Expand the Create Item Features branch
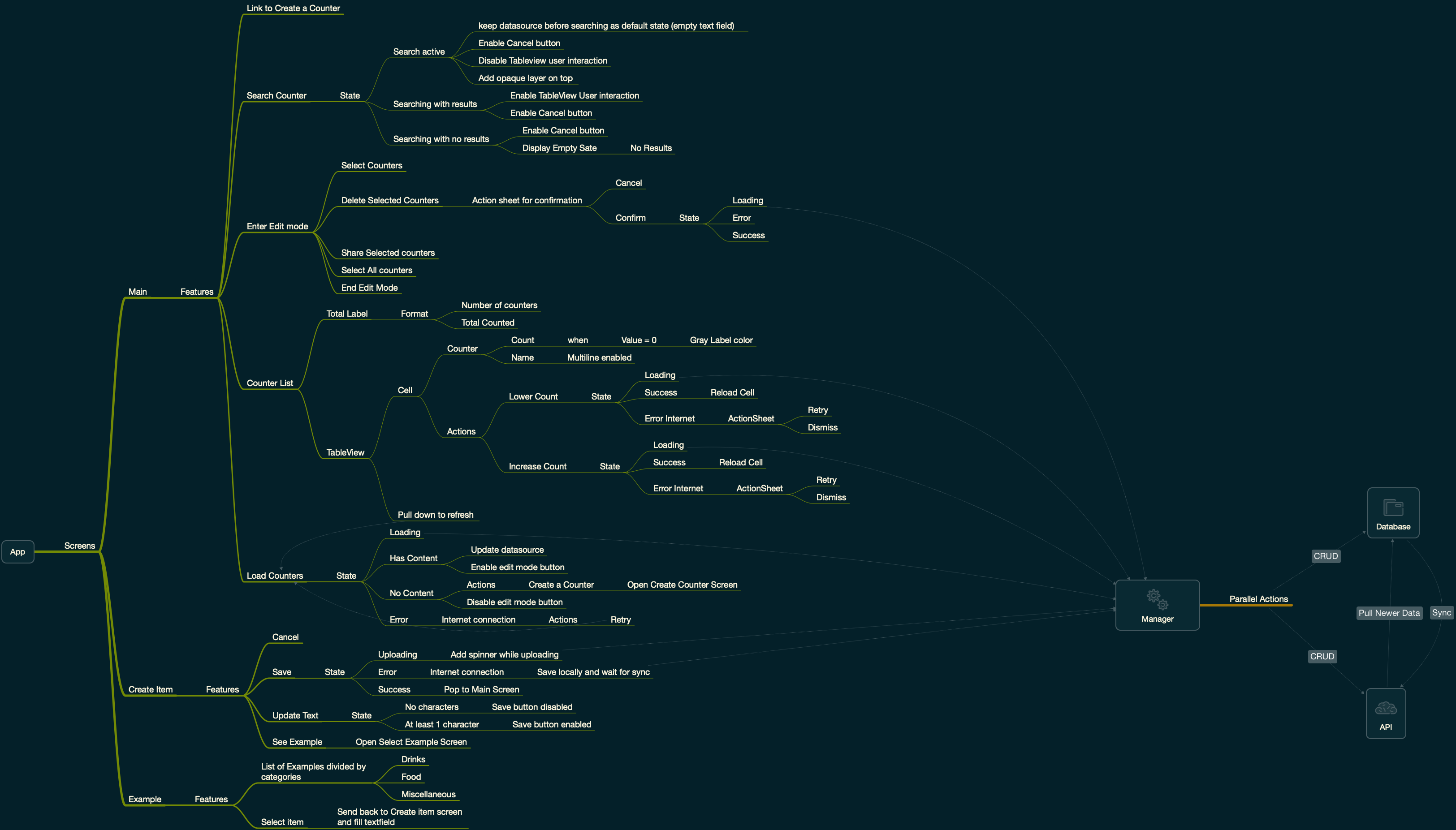The image size is (1456, 830). (224, 687)
